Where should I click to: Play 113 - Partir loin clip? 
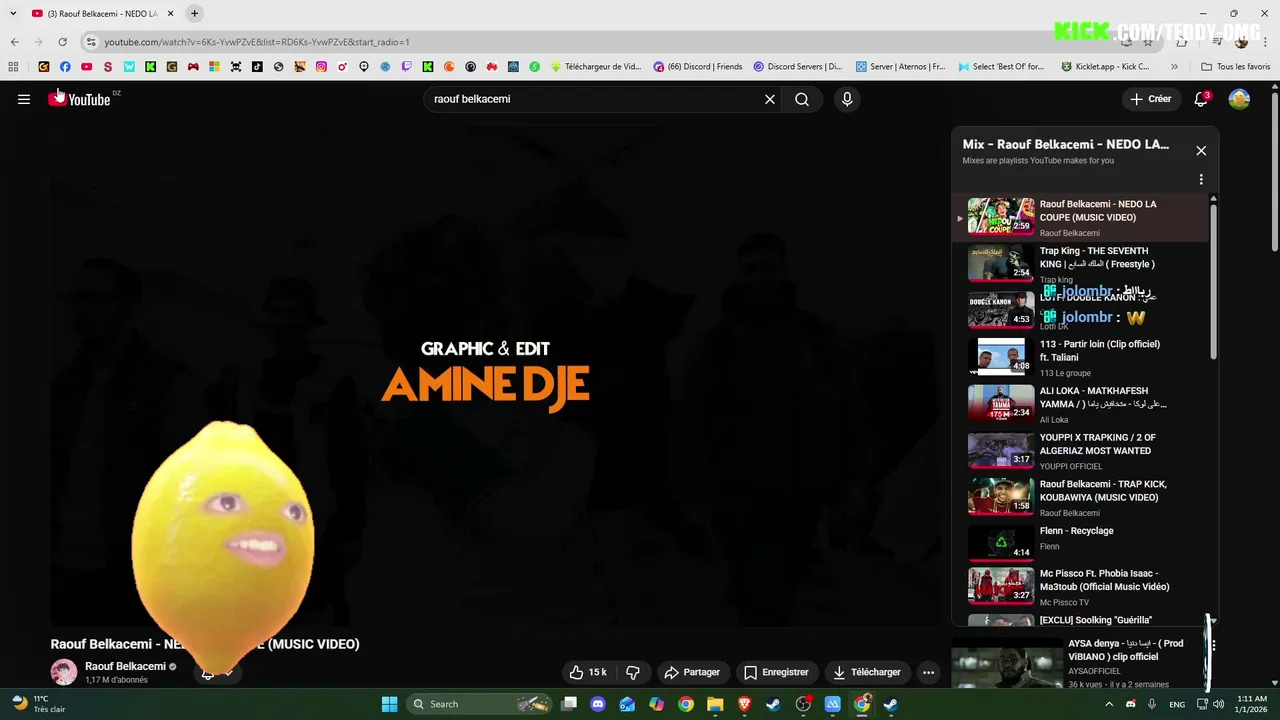1082,357
